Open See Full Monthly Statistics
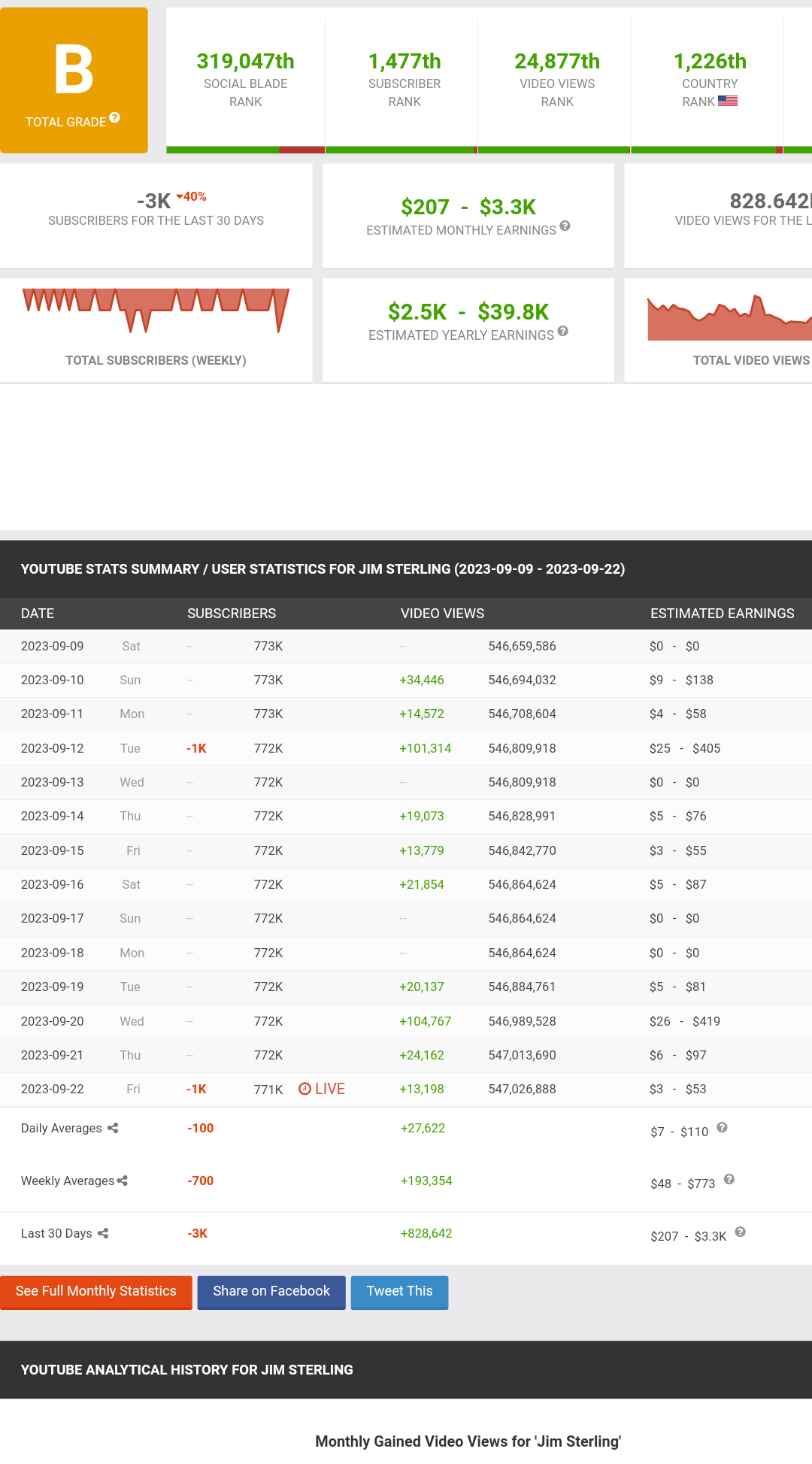 coord(96,1292)
